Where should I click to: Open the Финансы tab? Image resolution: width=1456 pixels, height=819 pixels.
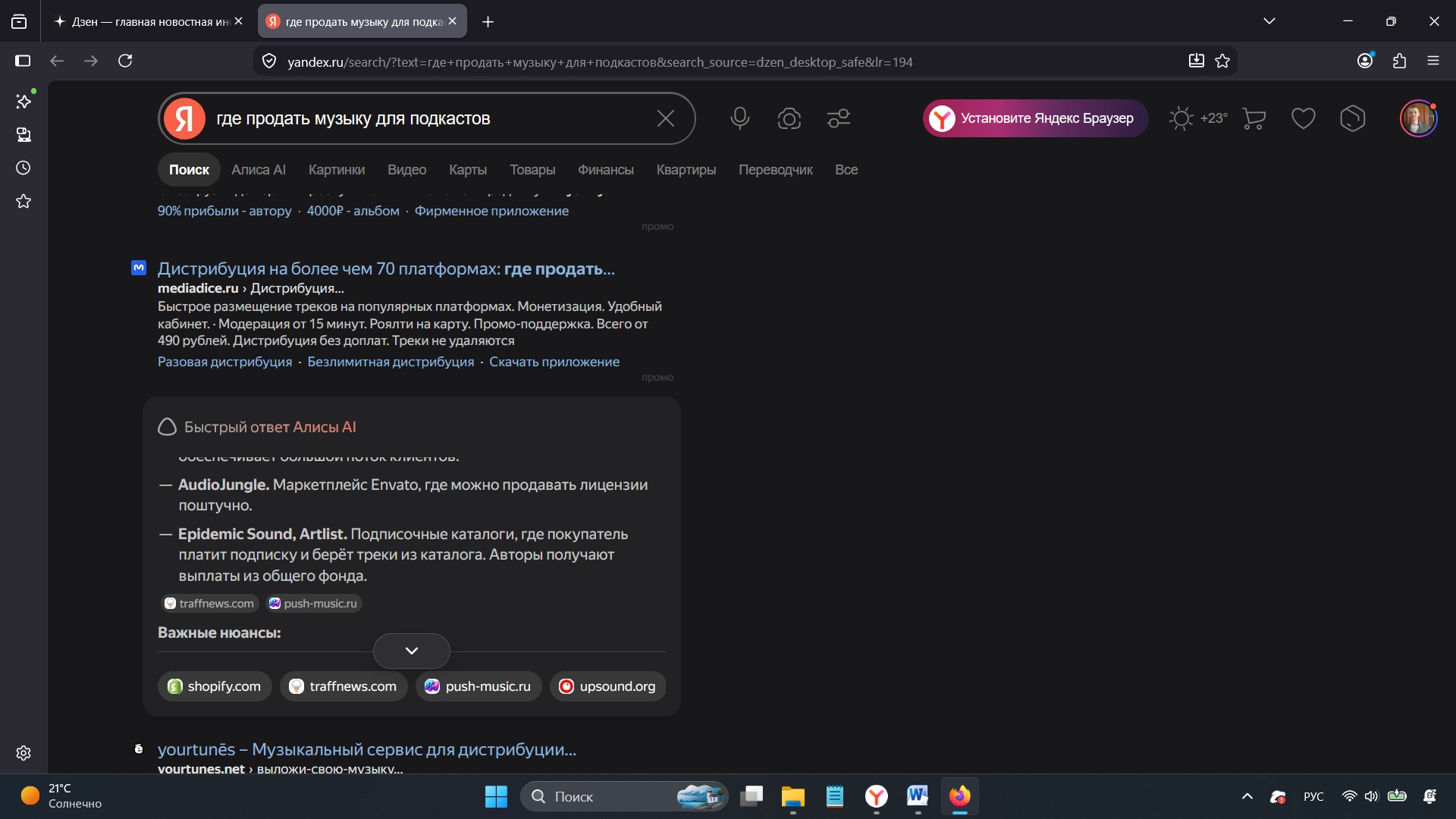pos(606,170)
